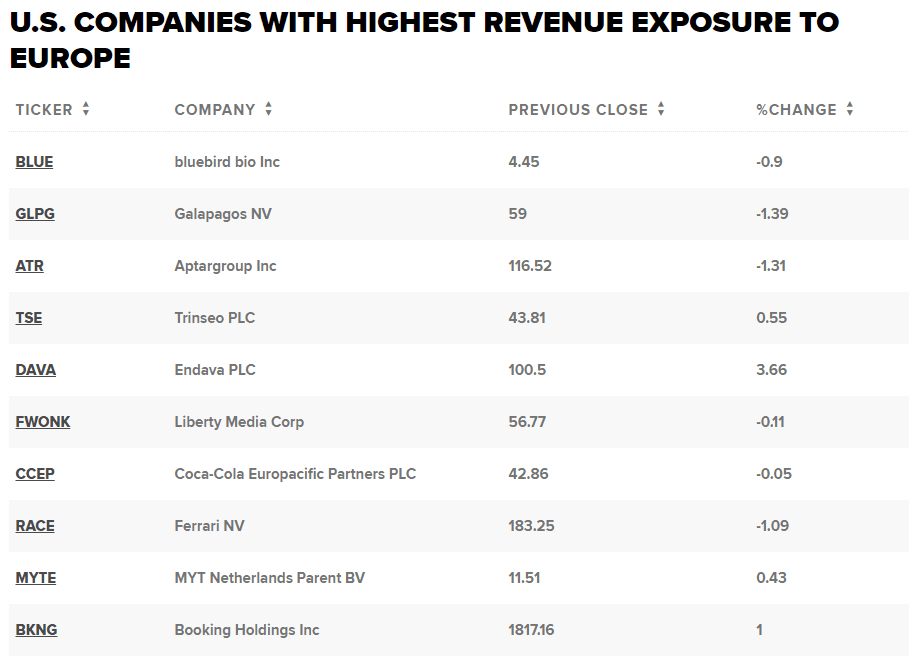Click the TSE ticker symbol
Screen dimensions: 909x657
coord(29,318)
